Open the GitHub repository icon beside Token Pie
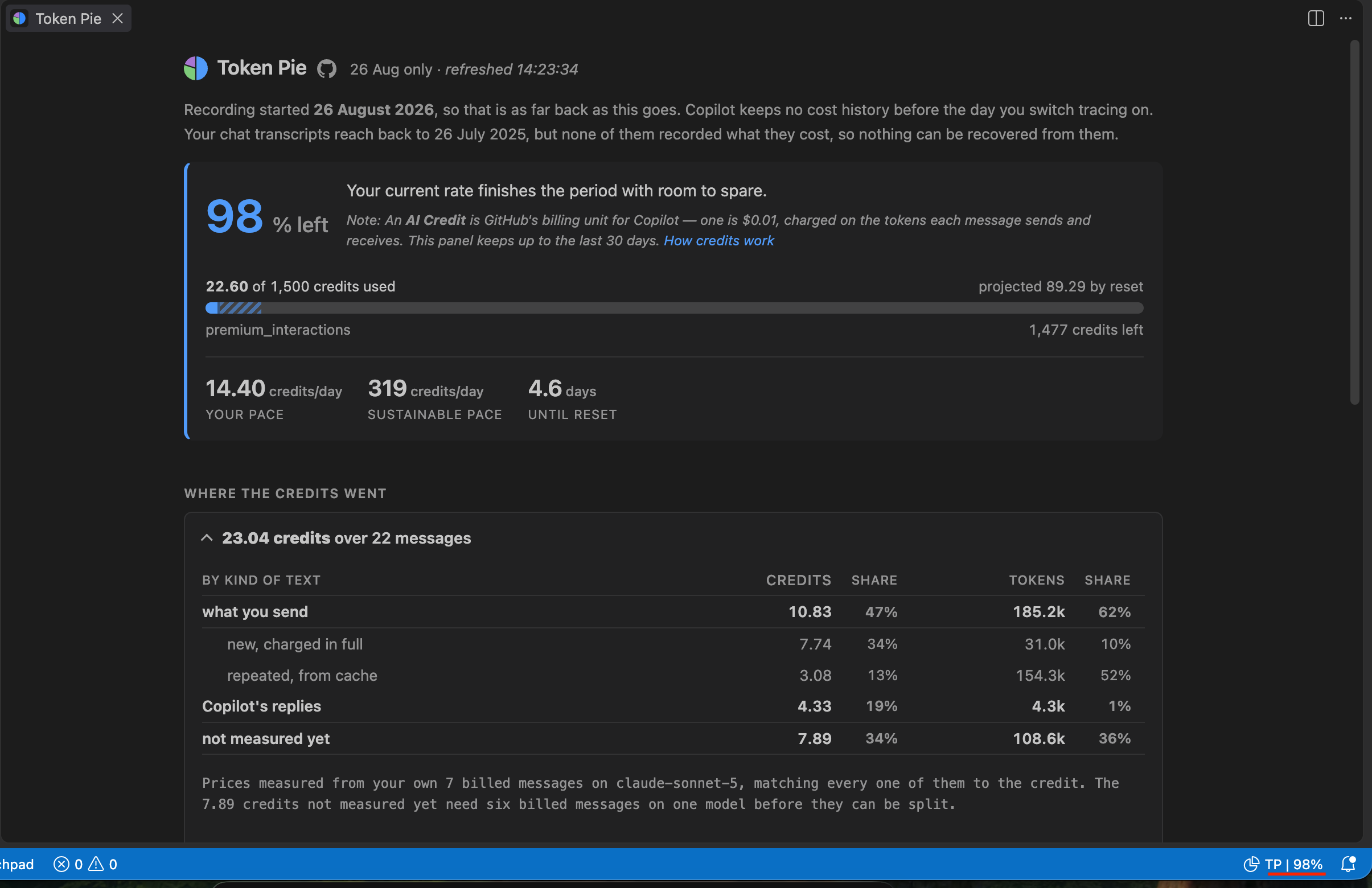 [327, 69]
